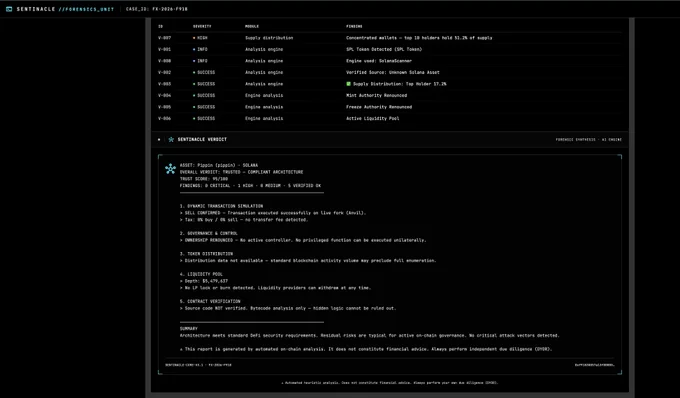This screenshot has height=398, width=680.
Task: Click the ASSET: Pippin (pippin) – SOLANA line
Action: pos(219,165)
